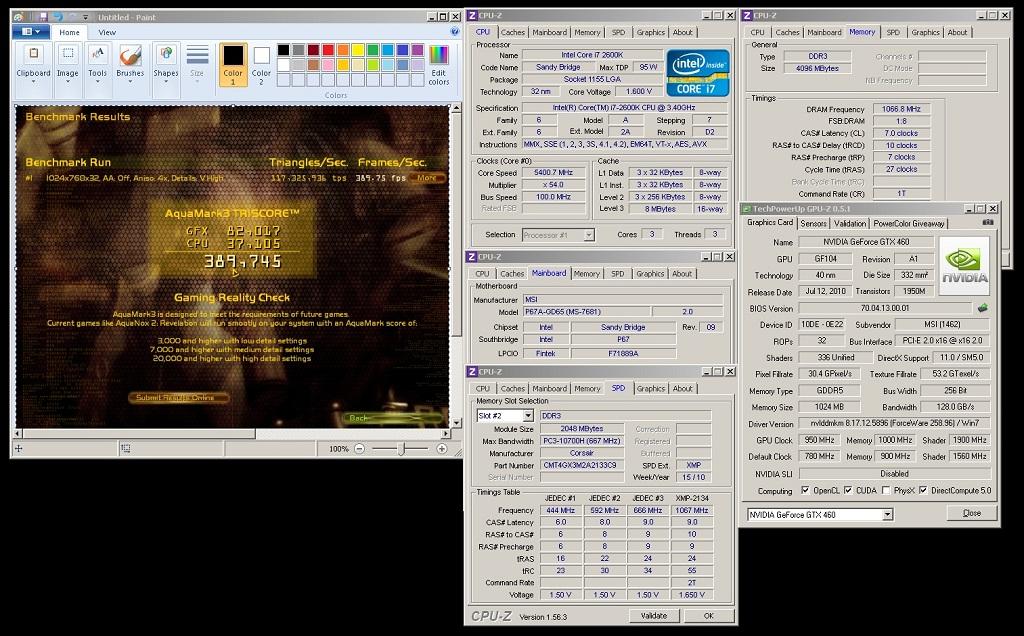Open the Mainboard tab in the bottom CPU-Z SPD window
The height and width of the screenshot is (636, 1024).
coord(549,389)
